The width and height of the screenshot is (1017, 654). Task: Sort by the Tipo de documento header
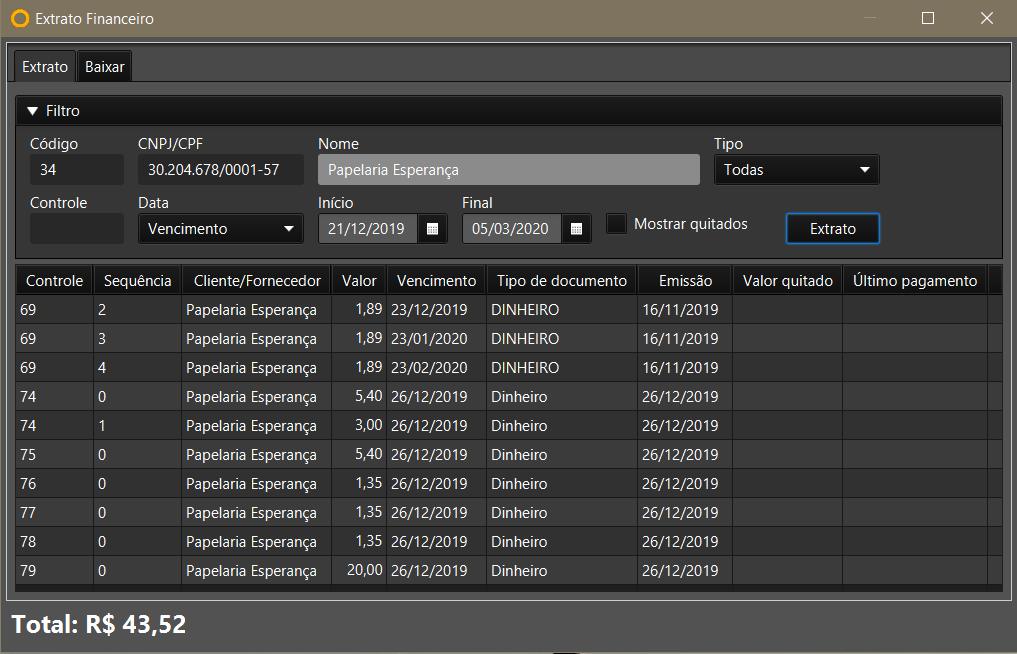coord(562,281)
